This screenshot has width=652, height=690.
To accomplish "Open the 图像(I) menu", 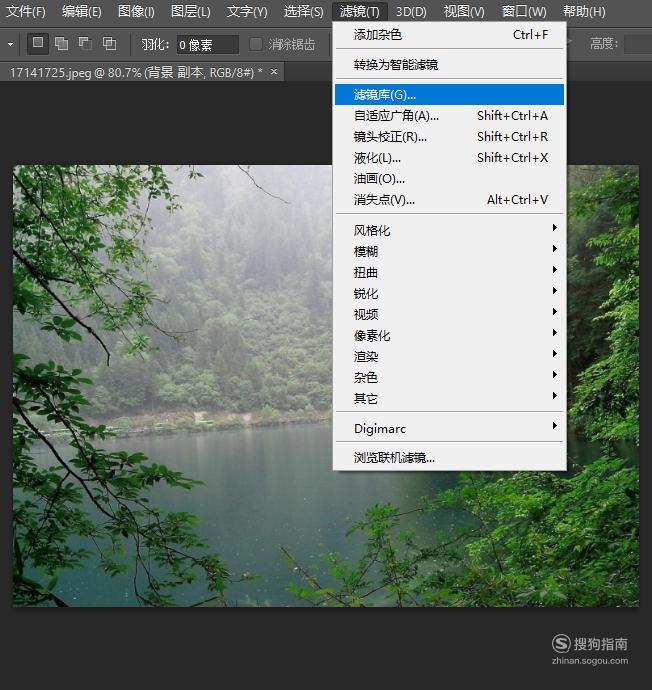I will [x=136, y=11].
